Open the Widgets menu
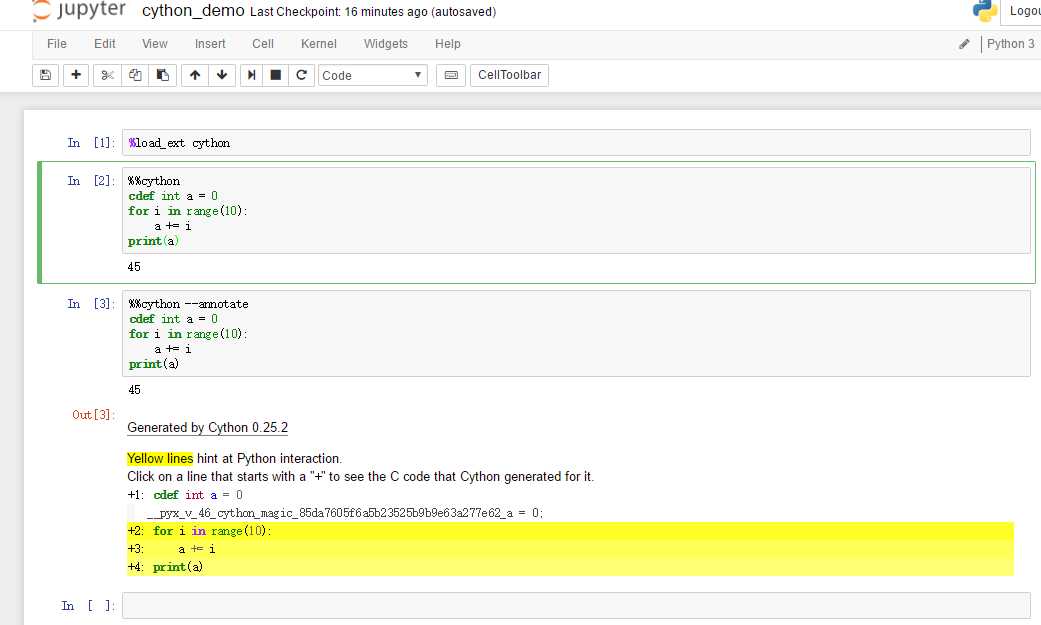 (x=386, y=44)
